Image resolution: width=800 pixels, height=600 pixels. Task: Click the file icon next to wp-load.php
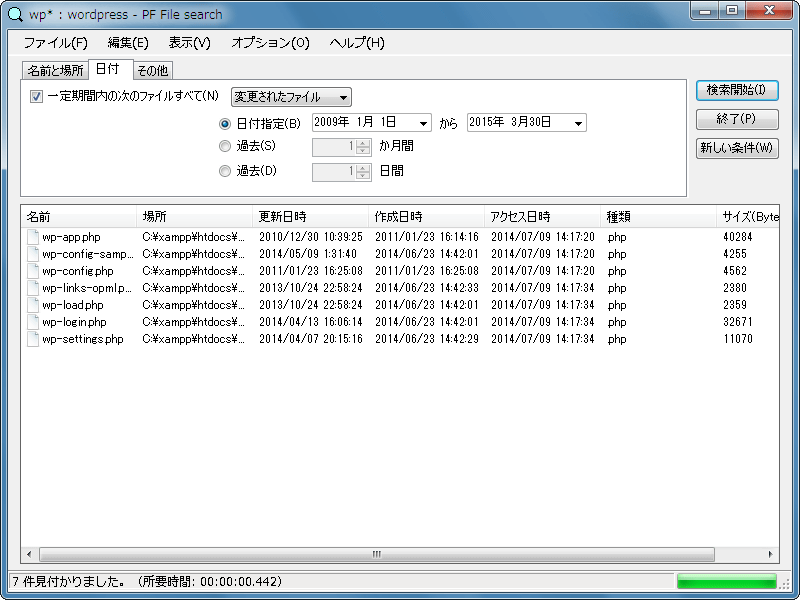pyautogui.click(x=33, y=305)
